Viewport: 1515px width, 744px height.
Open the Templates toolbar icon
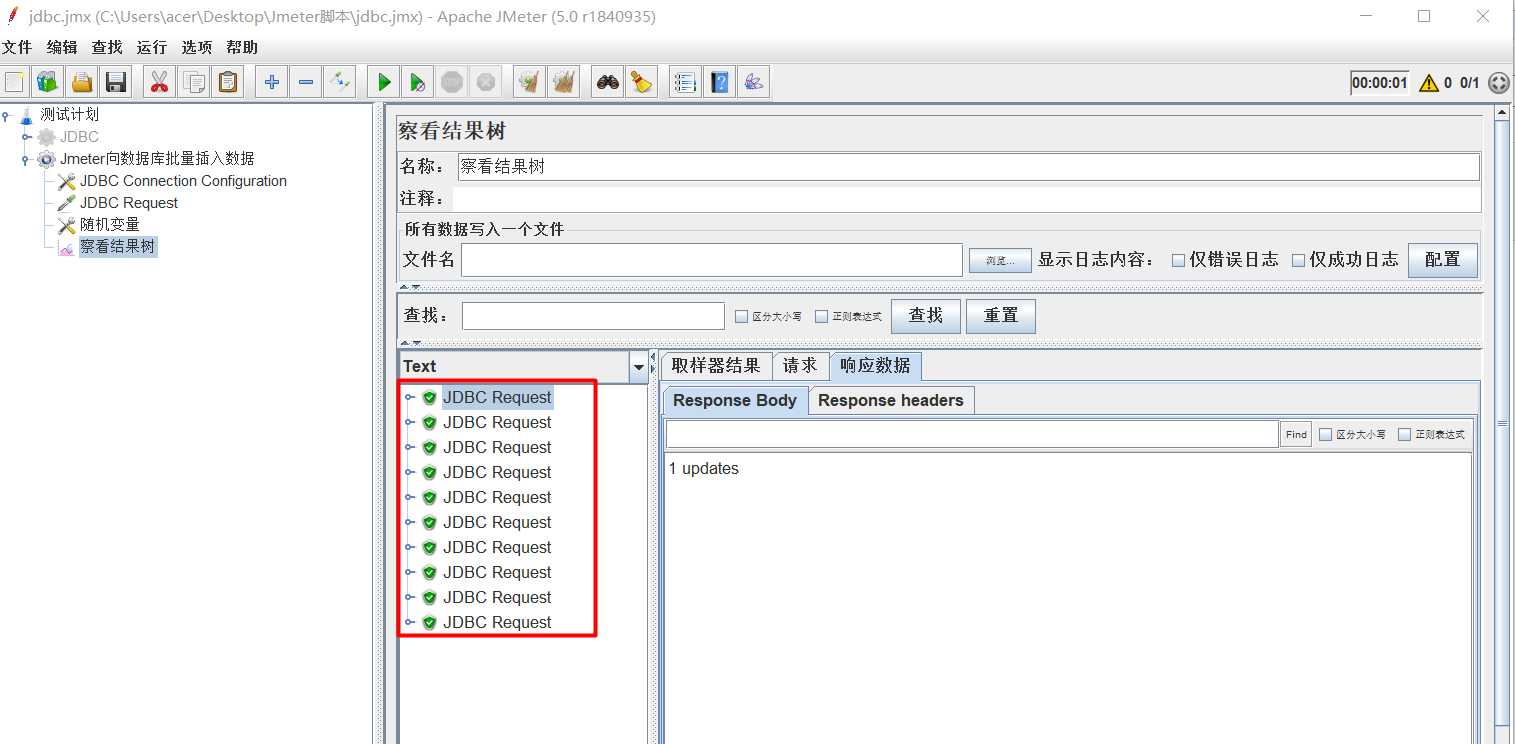pos(48,82)
